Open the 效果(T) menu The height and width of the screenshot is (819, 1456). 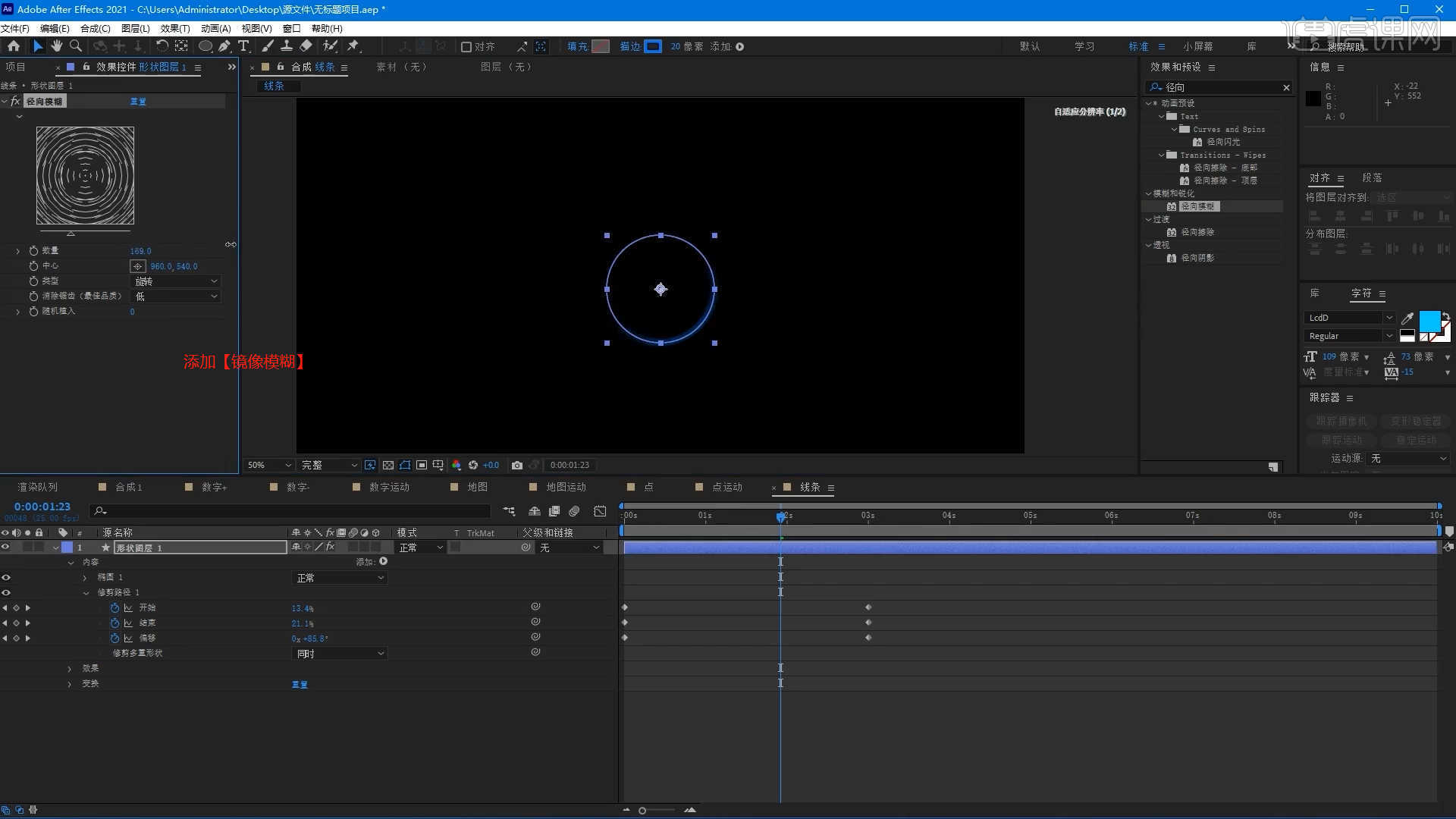pos(174,28)
